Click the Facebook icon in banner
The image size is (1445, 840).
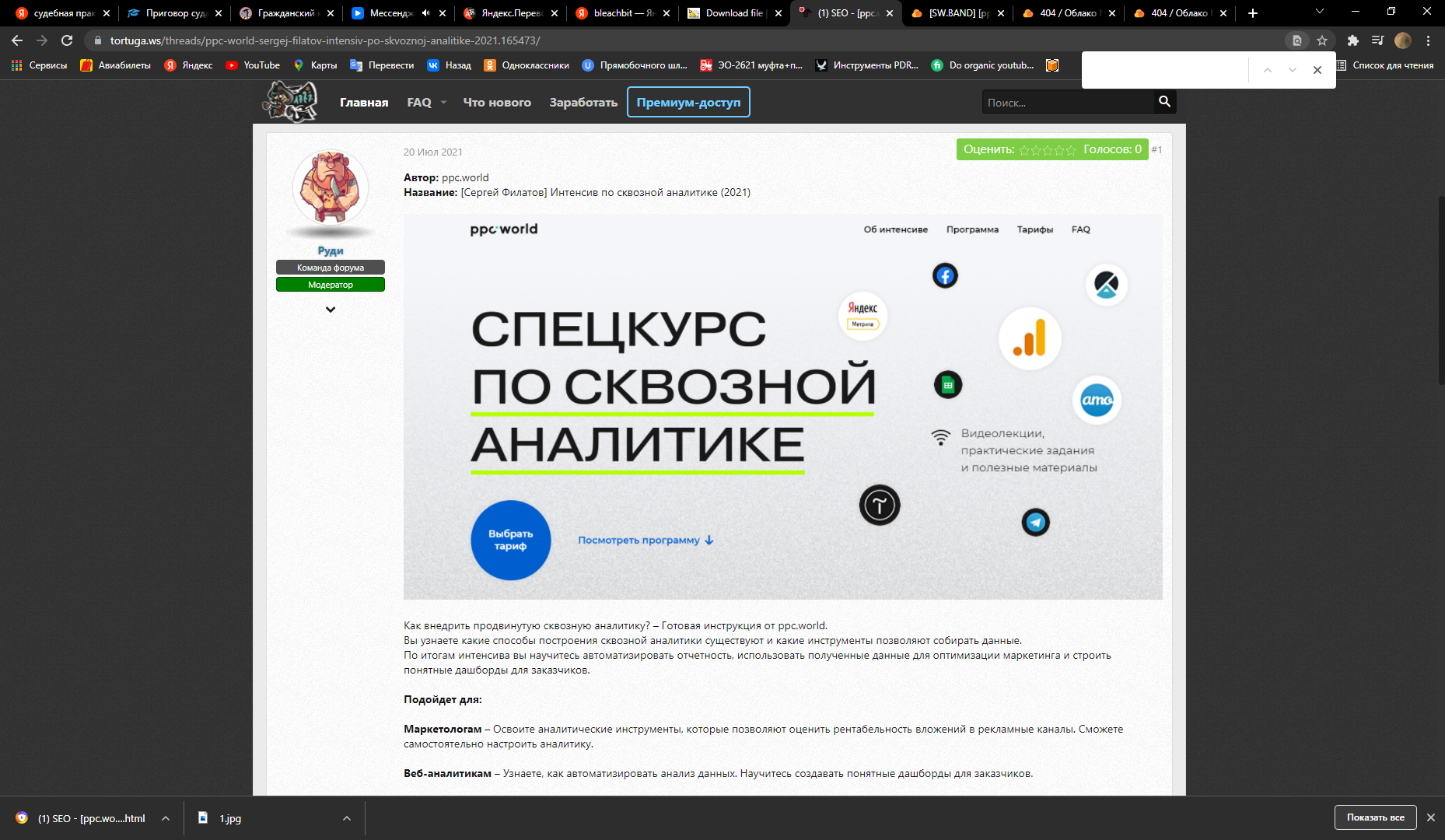tap(945, 275)
